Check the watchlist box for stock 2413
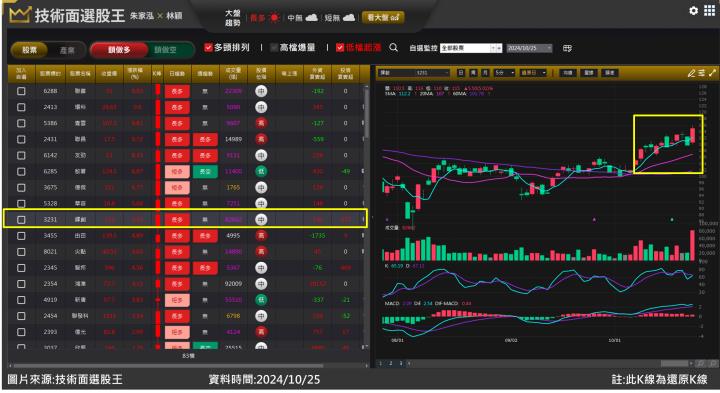Screen dimensions: 720x393 [x=21, y=107]
